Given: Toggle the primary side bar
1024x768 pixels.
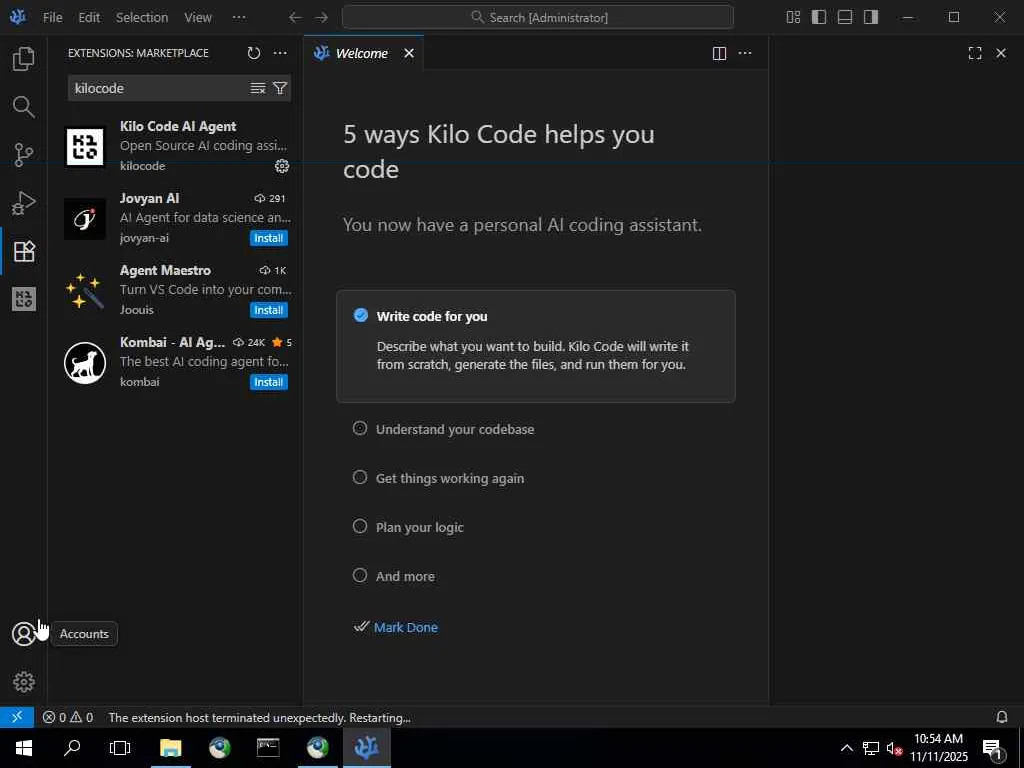Looking at the screenshot, I should tap(819, 18).
